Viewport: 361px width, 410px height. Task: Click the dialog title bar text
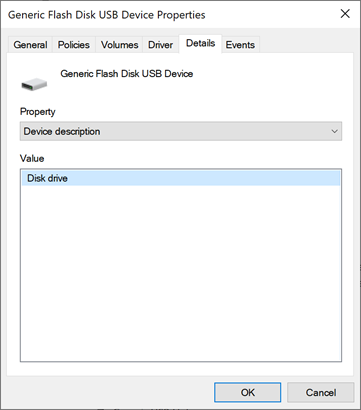click(x=107, y=15)
